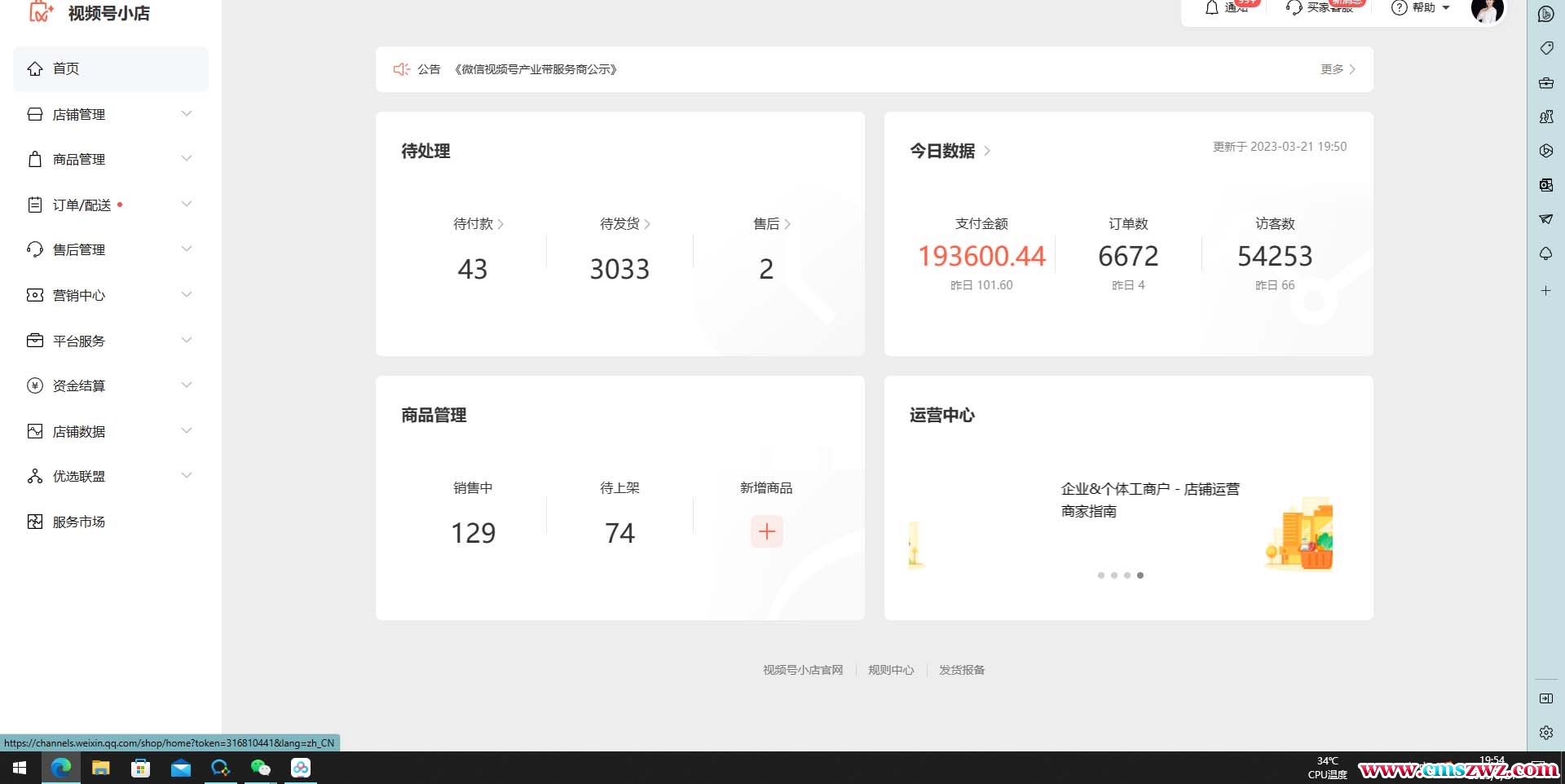1565x784 pixels.
Task: Open the 规则中心 footer link
Action: tap(891, 670)
